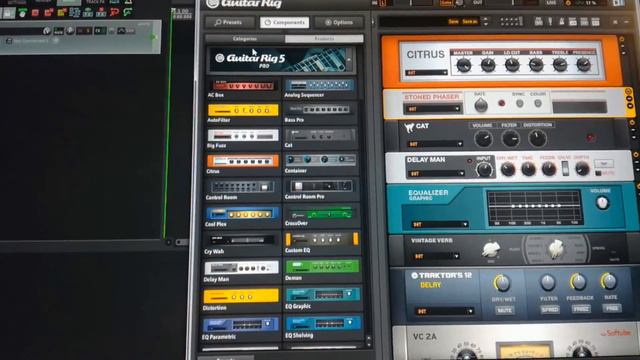Toggle Traktor's 12 Delay Mute button
Screen dimensions: 640x360
tap(504, 310)
